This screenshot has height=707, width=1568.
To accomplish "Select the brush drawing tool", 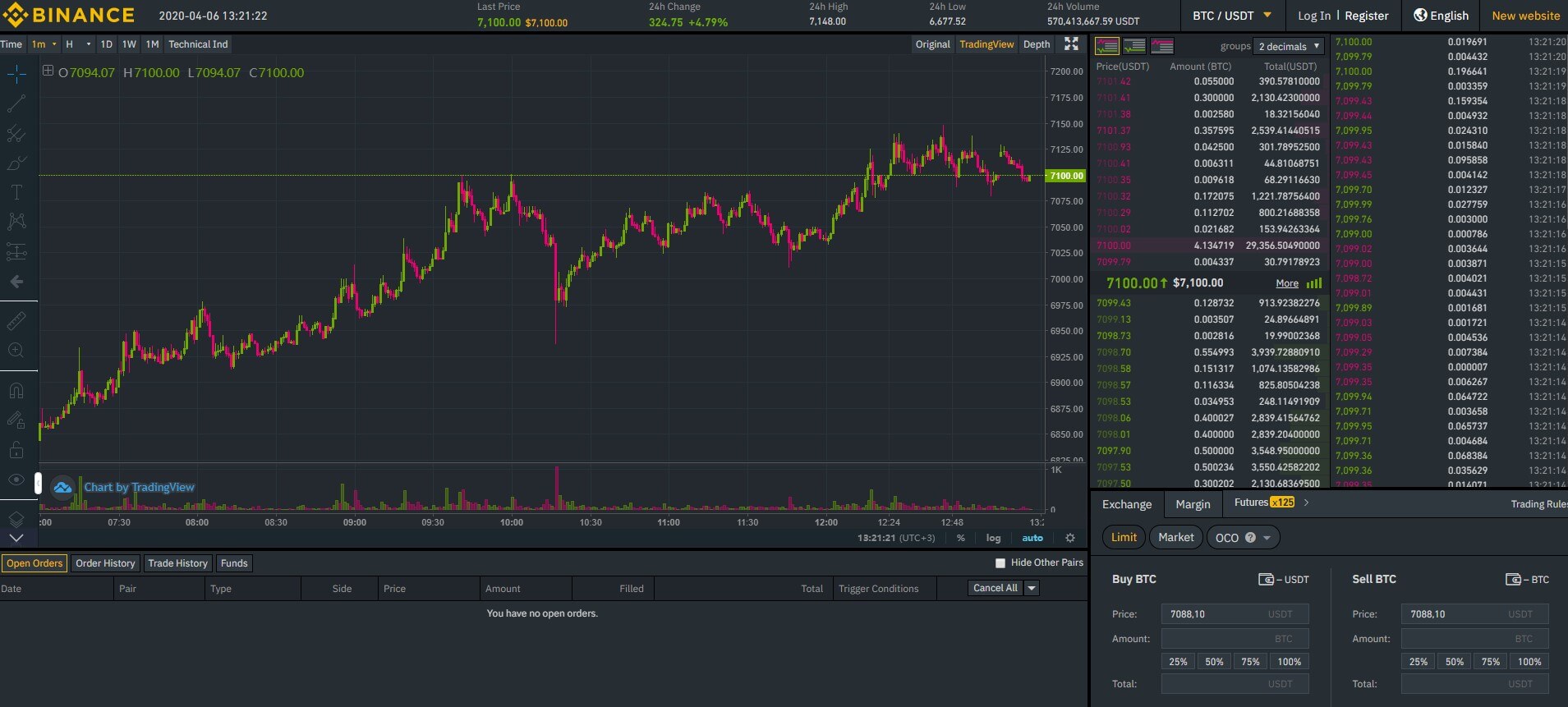I will pyautogui.click(x=16, y=163).
